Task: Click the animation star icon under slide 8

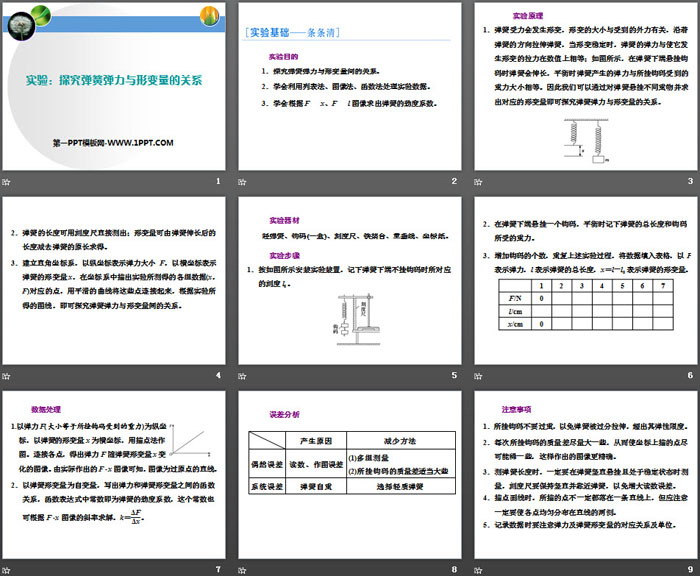Action: 244,570
